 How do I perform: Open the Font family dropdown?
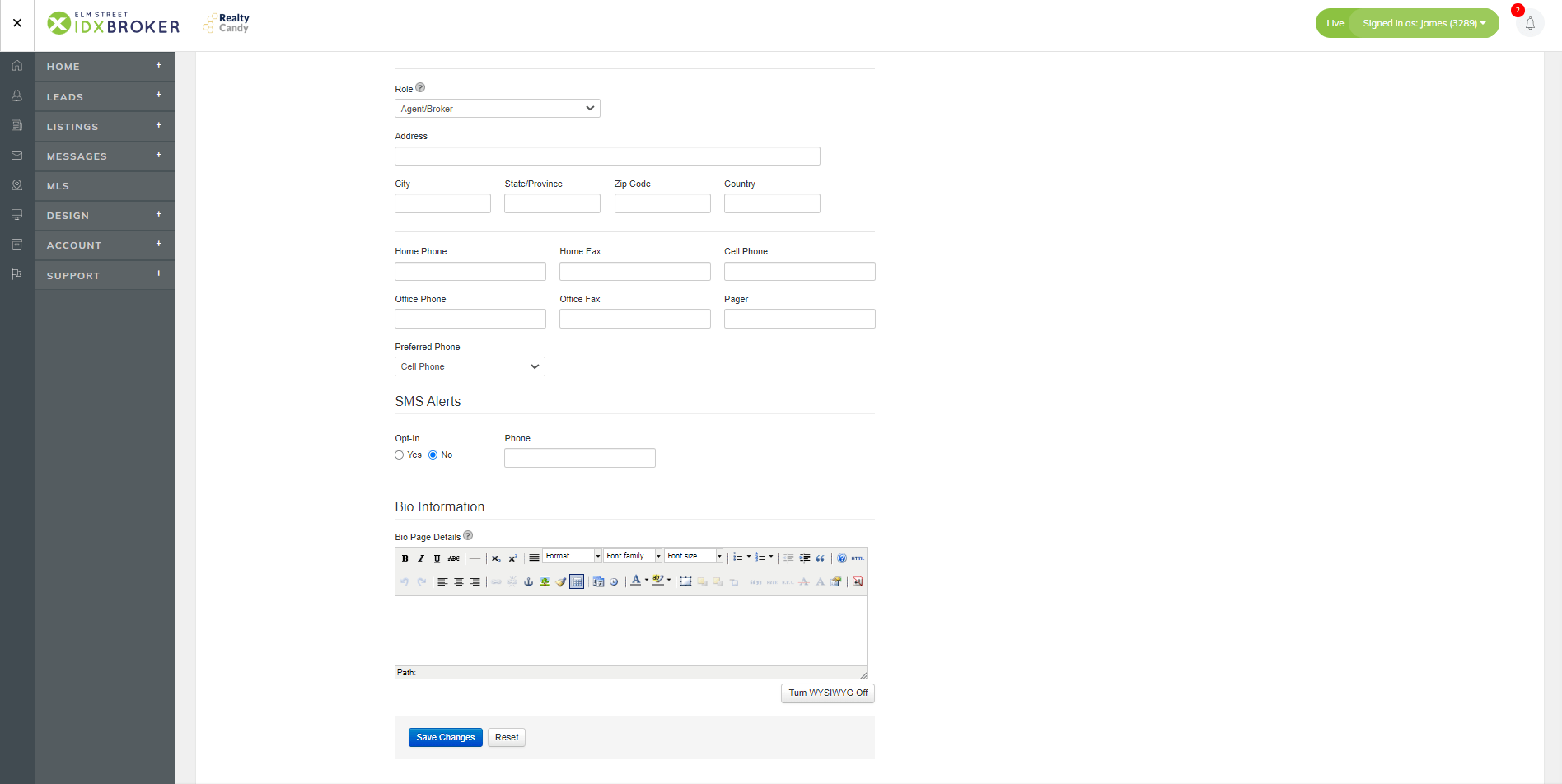[633, 557]
